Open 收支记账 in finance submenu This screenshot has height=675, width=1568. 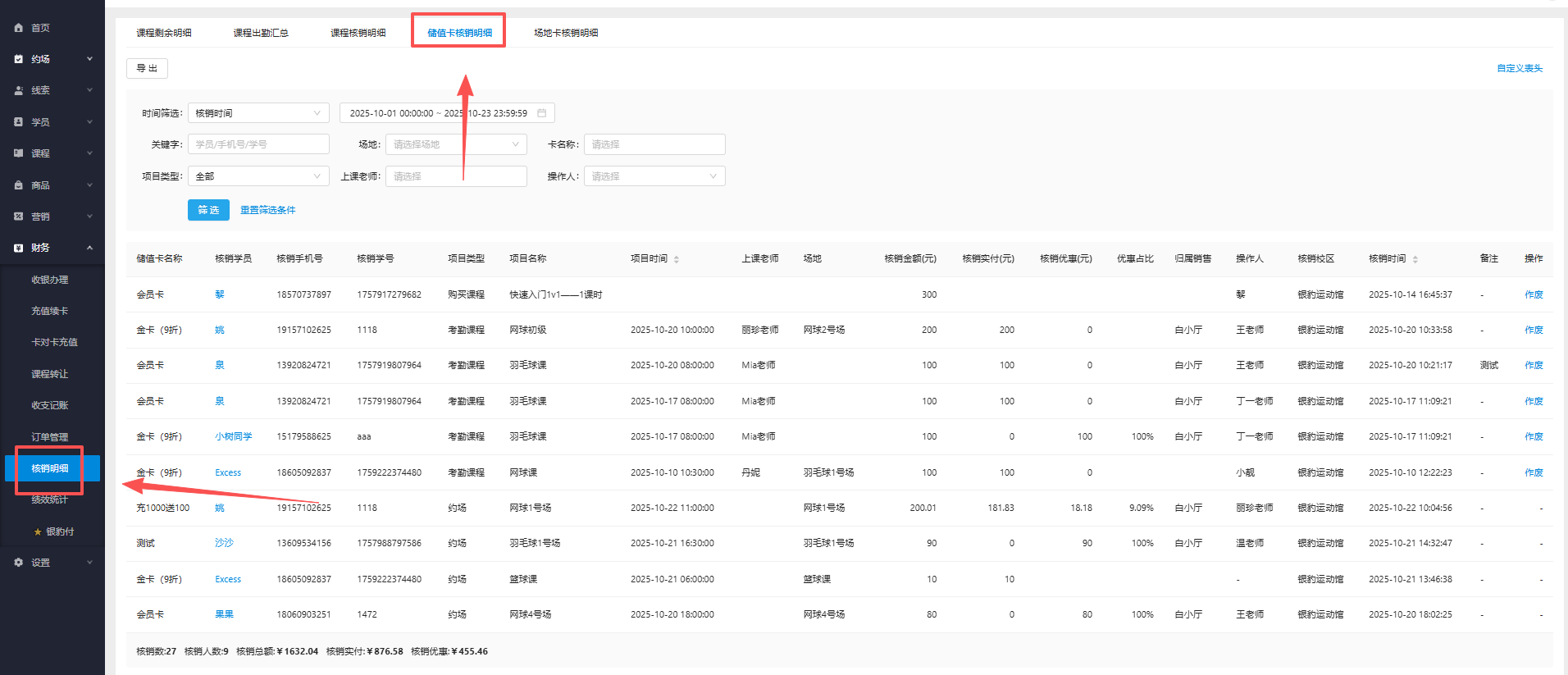(x=50, y=405)
